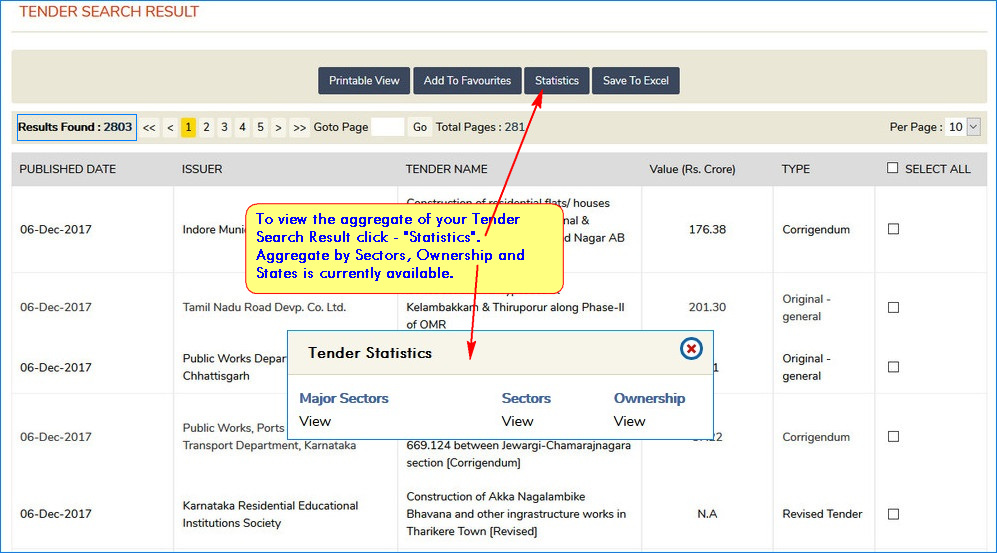This screenshot has height=553, width=997.
Task: Select Karnataka Residential Educational tender checkbox
Action: [x=893, y=514]
